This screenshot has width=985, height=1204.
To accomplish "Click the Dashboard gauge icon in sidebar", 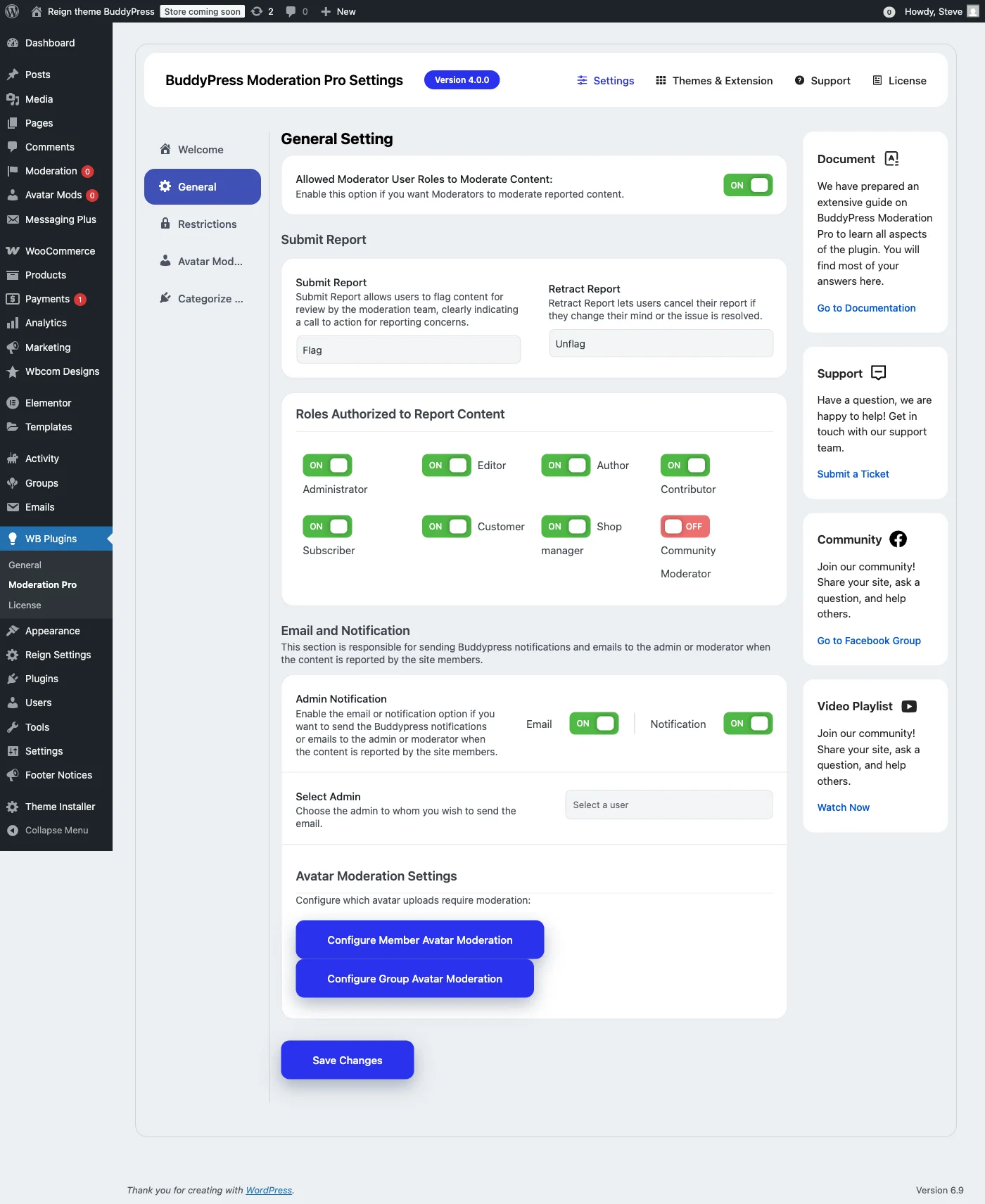I will [13, 43].
